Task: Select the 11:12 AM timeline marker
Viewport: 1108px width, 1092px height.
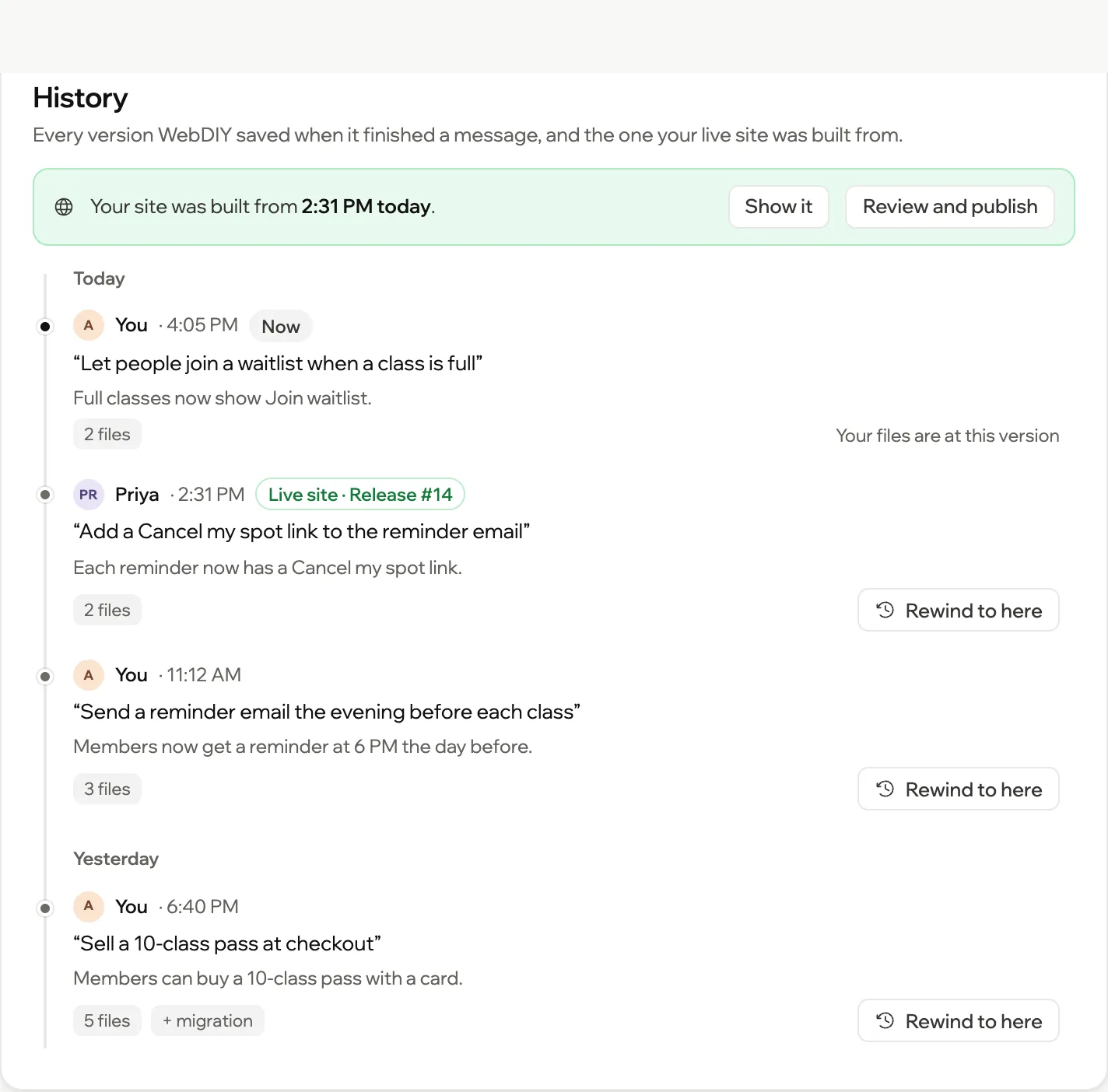Action: click(45, 677)
